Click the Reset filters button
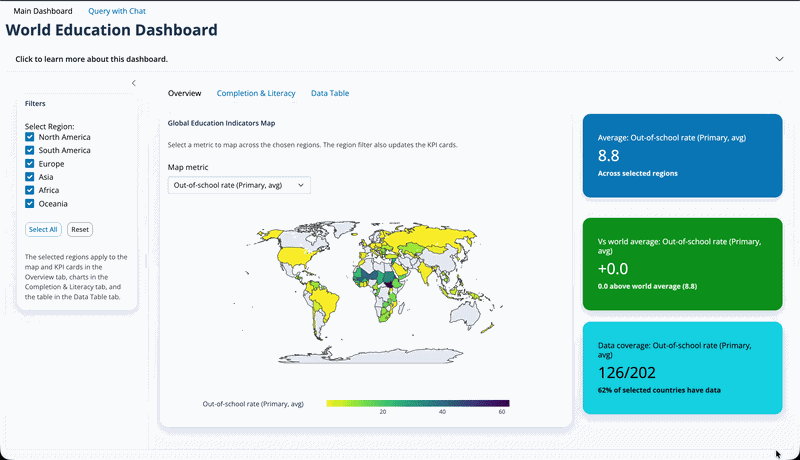This screenshot has width=800, height=460. 80,229
